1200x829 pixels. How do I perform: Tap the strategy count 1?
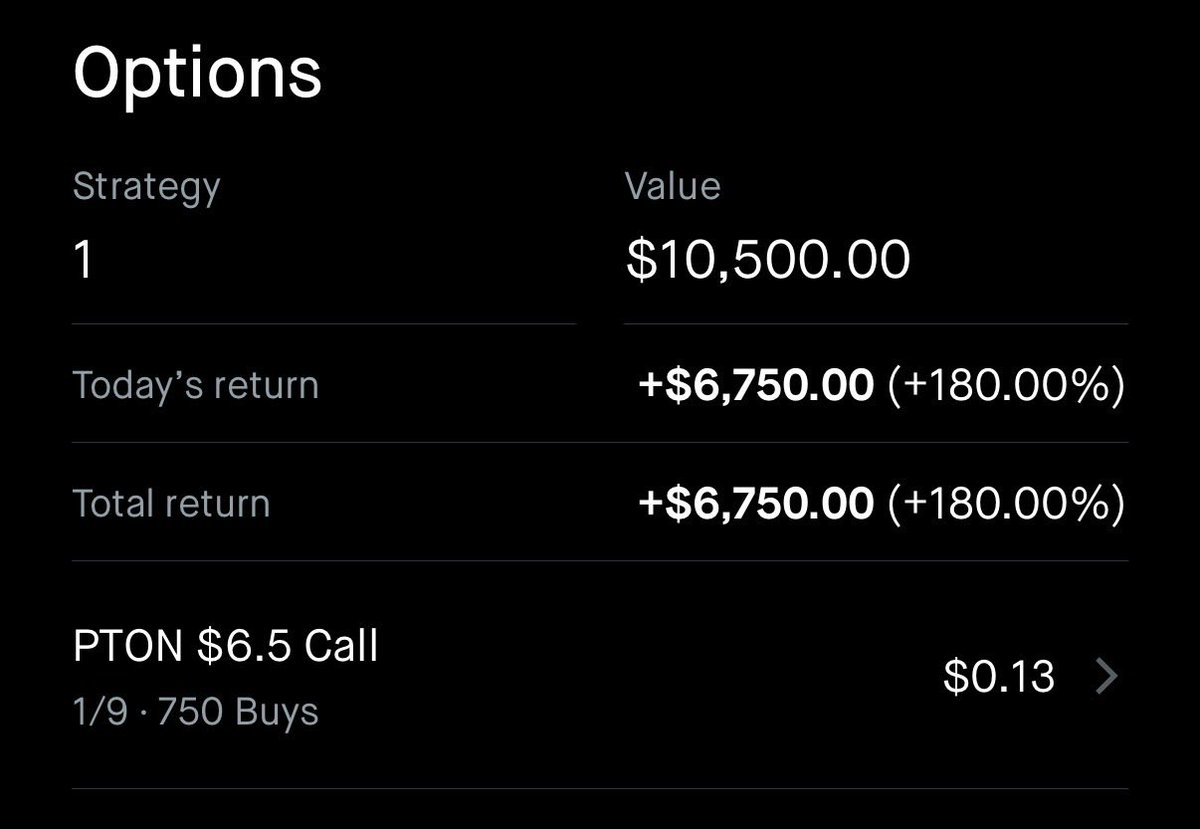tap(84, 259)
